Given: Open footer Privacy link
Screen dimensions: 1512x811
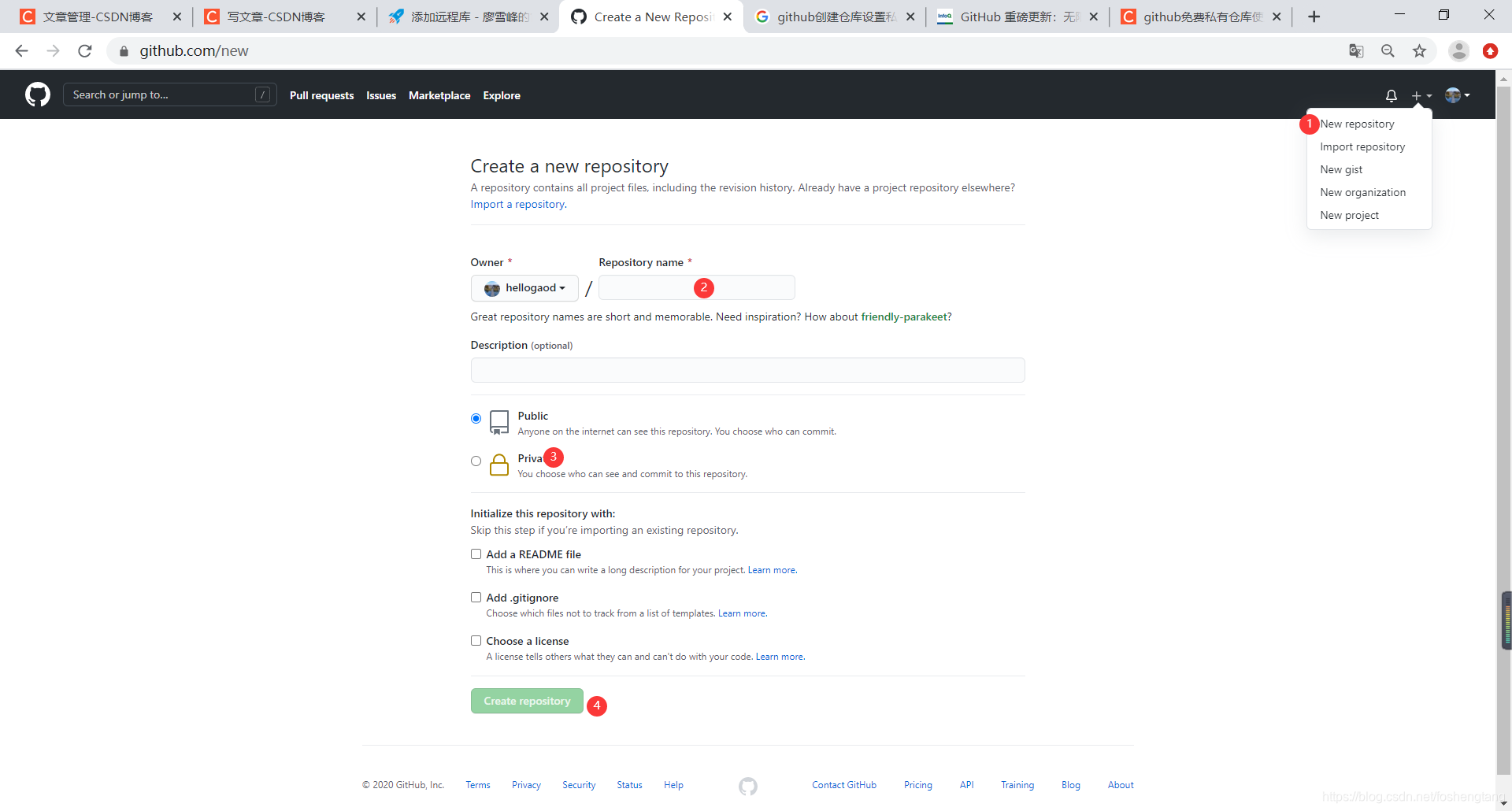Looking at the screenshot, I should (x=526, y=785).
